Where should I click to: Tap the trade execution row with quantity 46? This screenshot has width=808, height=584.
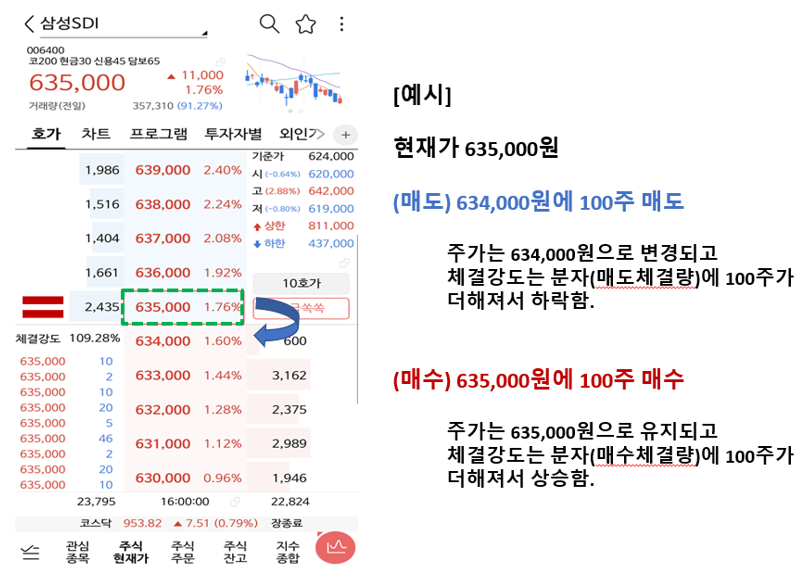click(x=66, y=439)
